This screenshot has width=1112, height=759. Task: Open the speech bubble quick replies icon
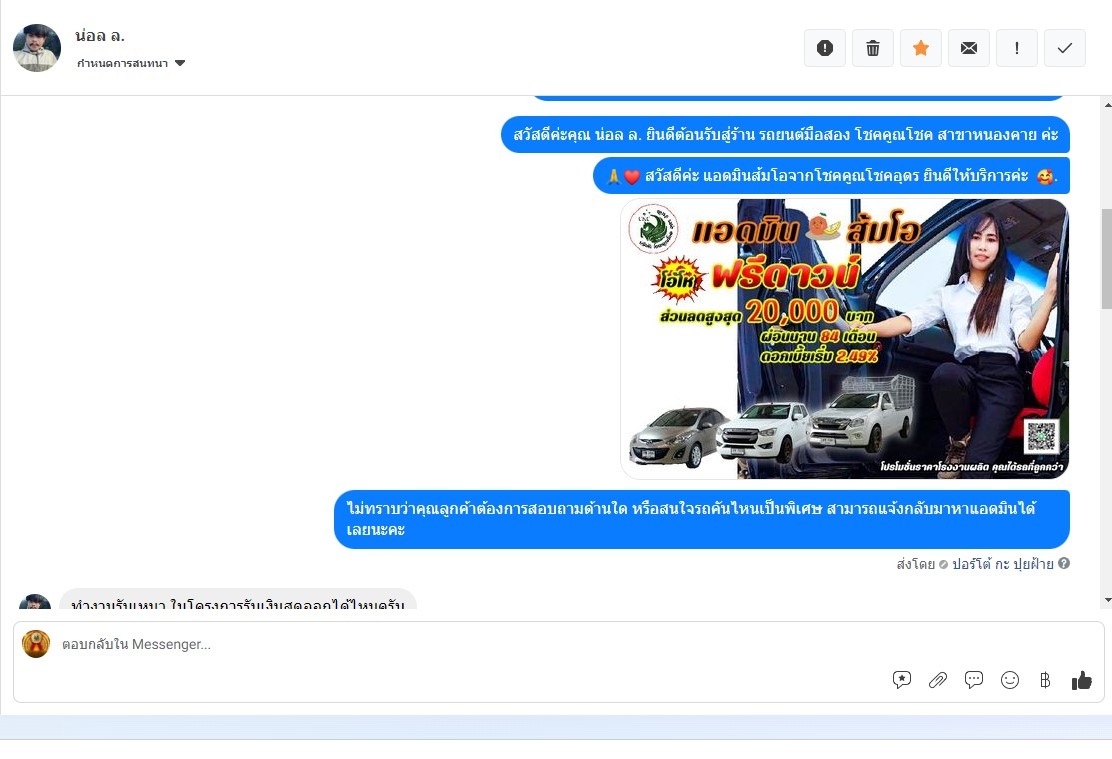974,680
